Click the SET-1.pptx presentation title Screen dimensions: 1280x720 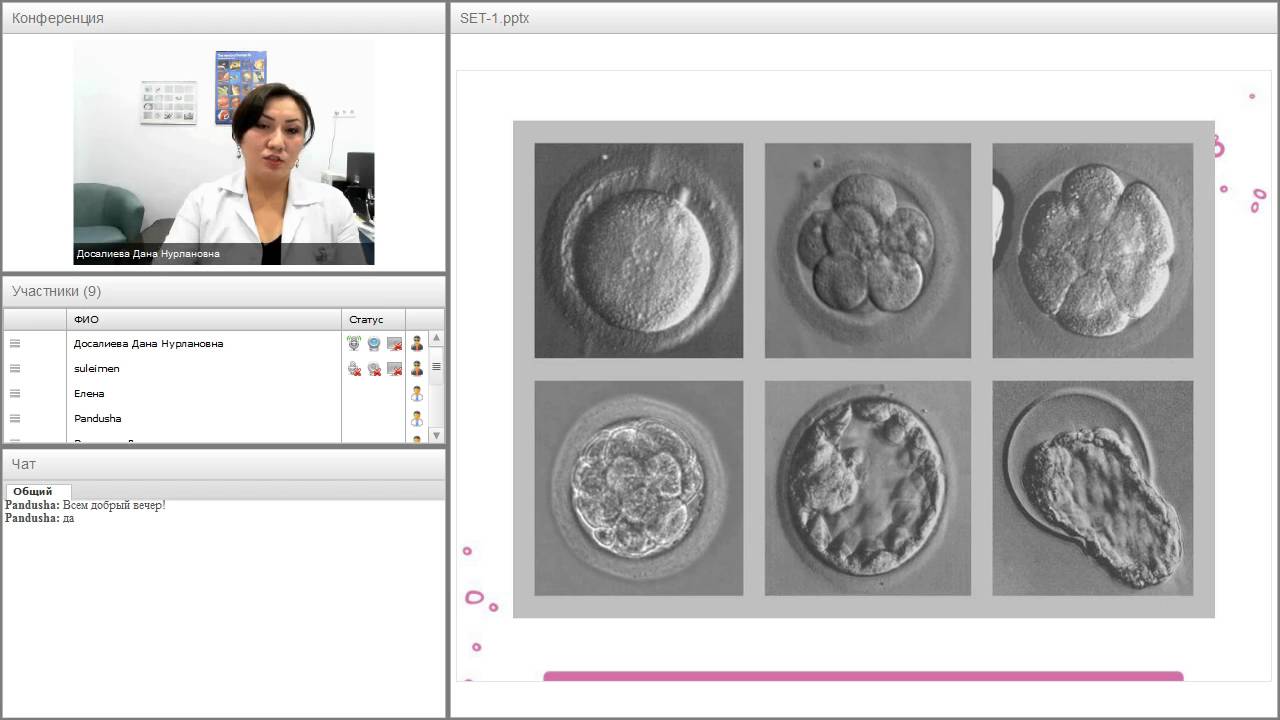[494, 18]
